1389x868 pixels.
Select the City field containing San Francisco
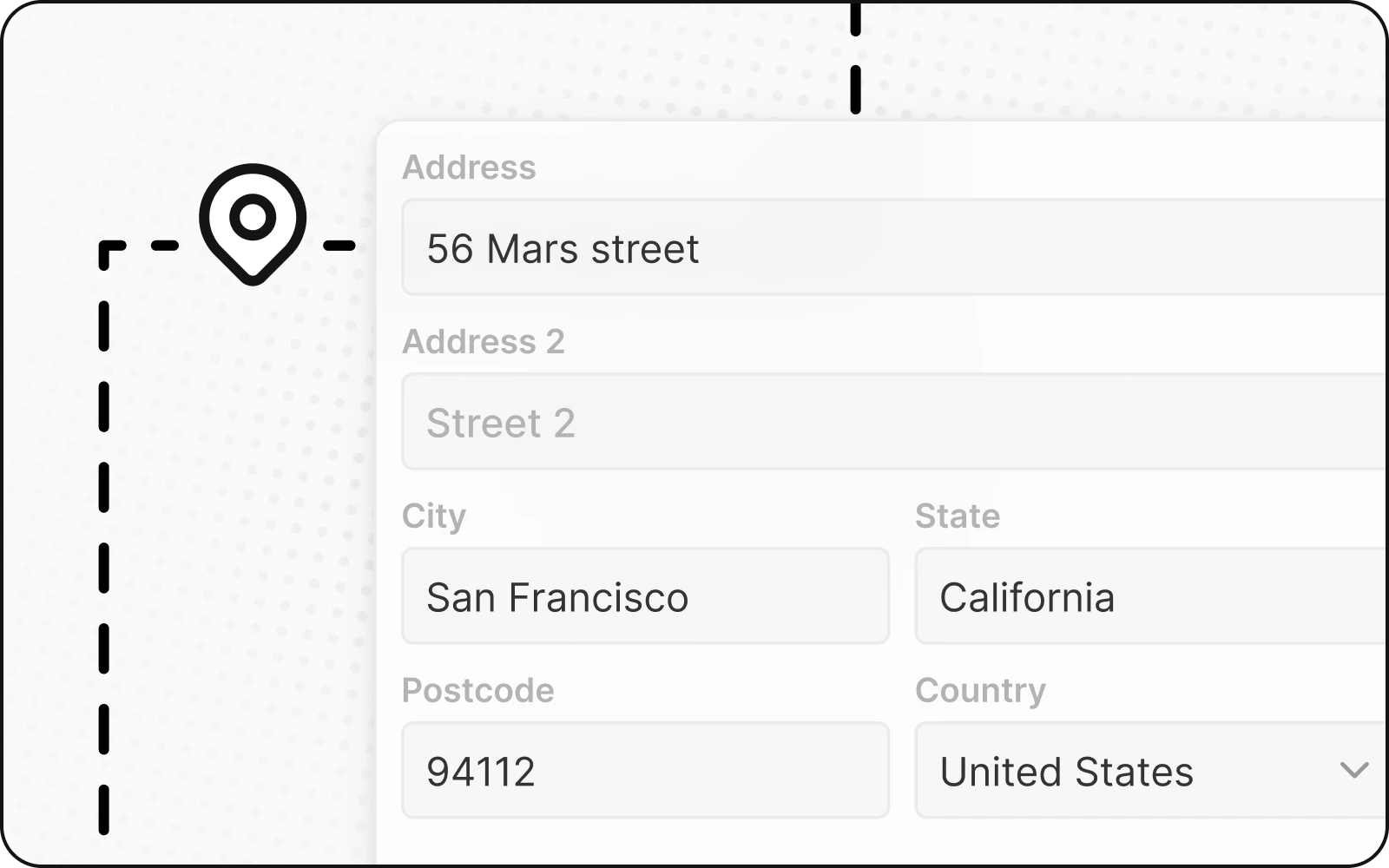click(645, 596)
